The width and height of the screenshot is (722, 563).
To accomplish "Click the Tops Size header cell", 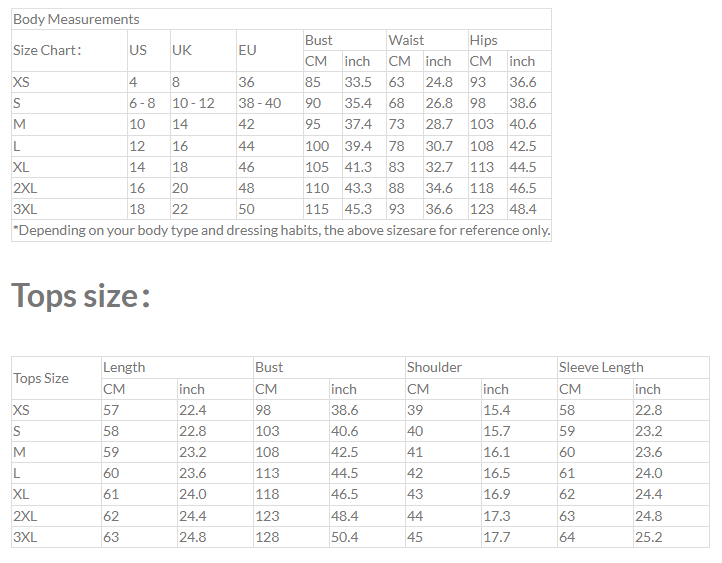I will [x=41, y=378].
